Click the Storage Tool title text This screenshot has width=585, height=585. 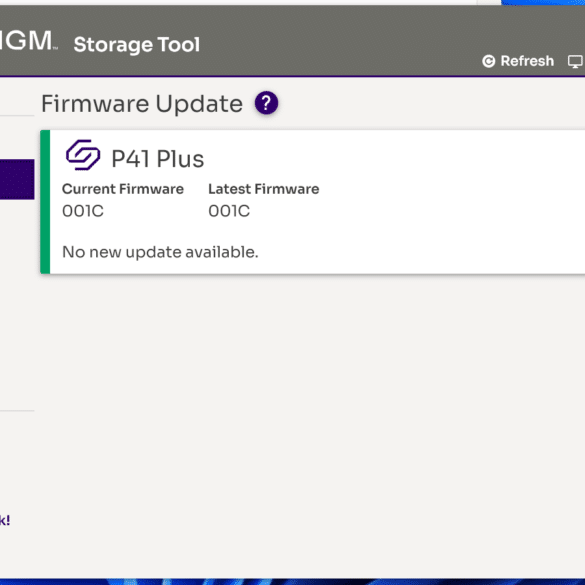click(x=137, y=45)
